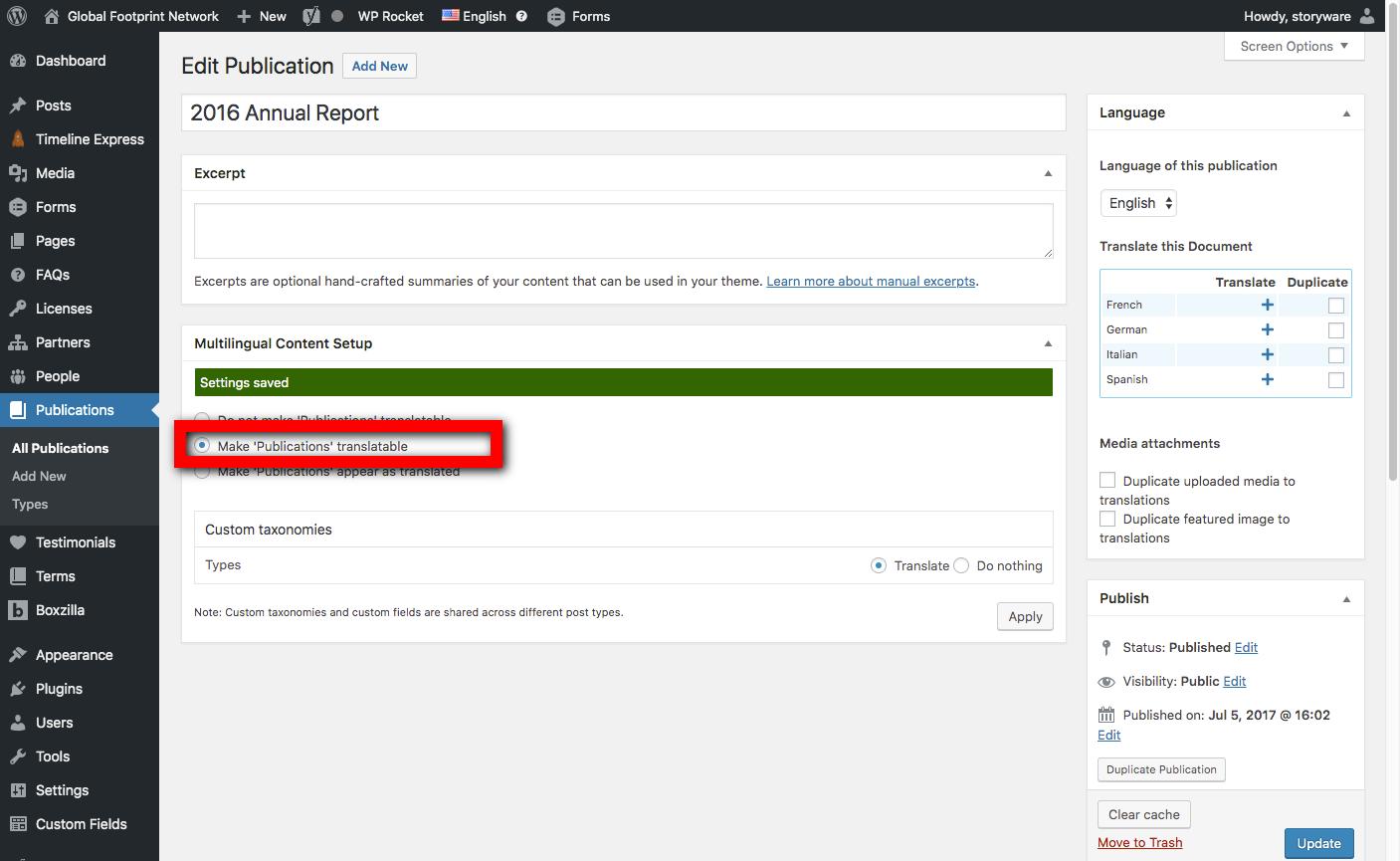Screen dimensions: 1400x861
Task: Click the Timeline Express icon
Action: 17,139
